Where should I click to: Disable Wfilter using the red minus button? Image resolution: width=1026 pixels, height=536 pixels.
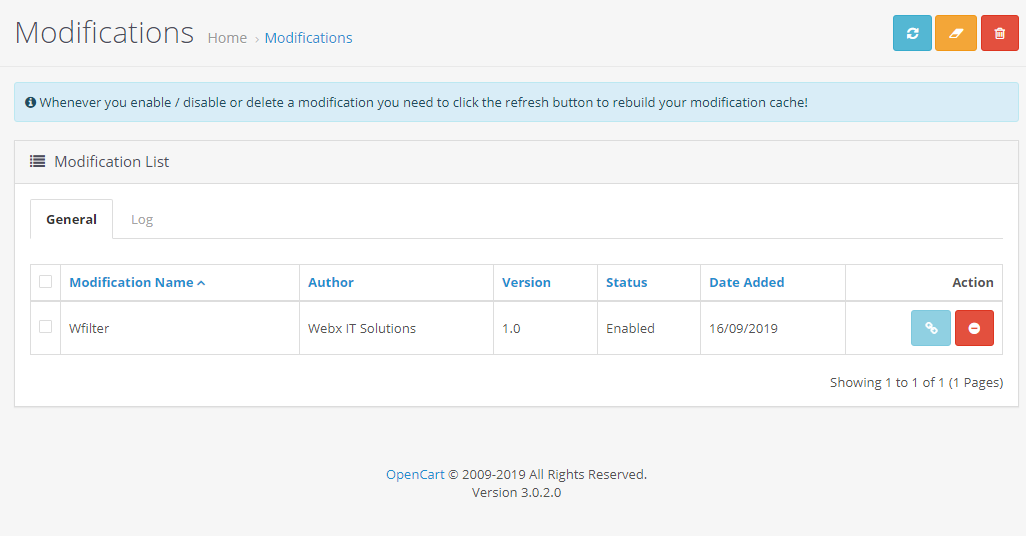pyautogui.click(x=974, y=328)
